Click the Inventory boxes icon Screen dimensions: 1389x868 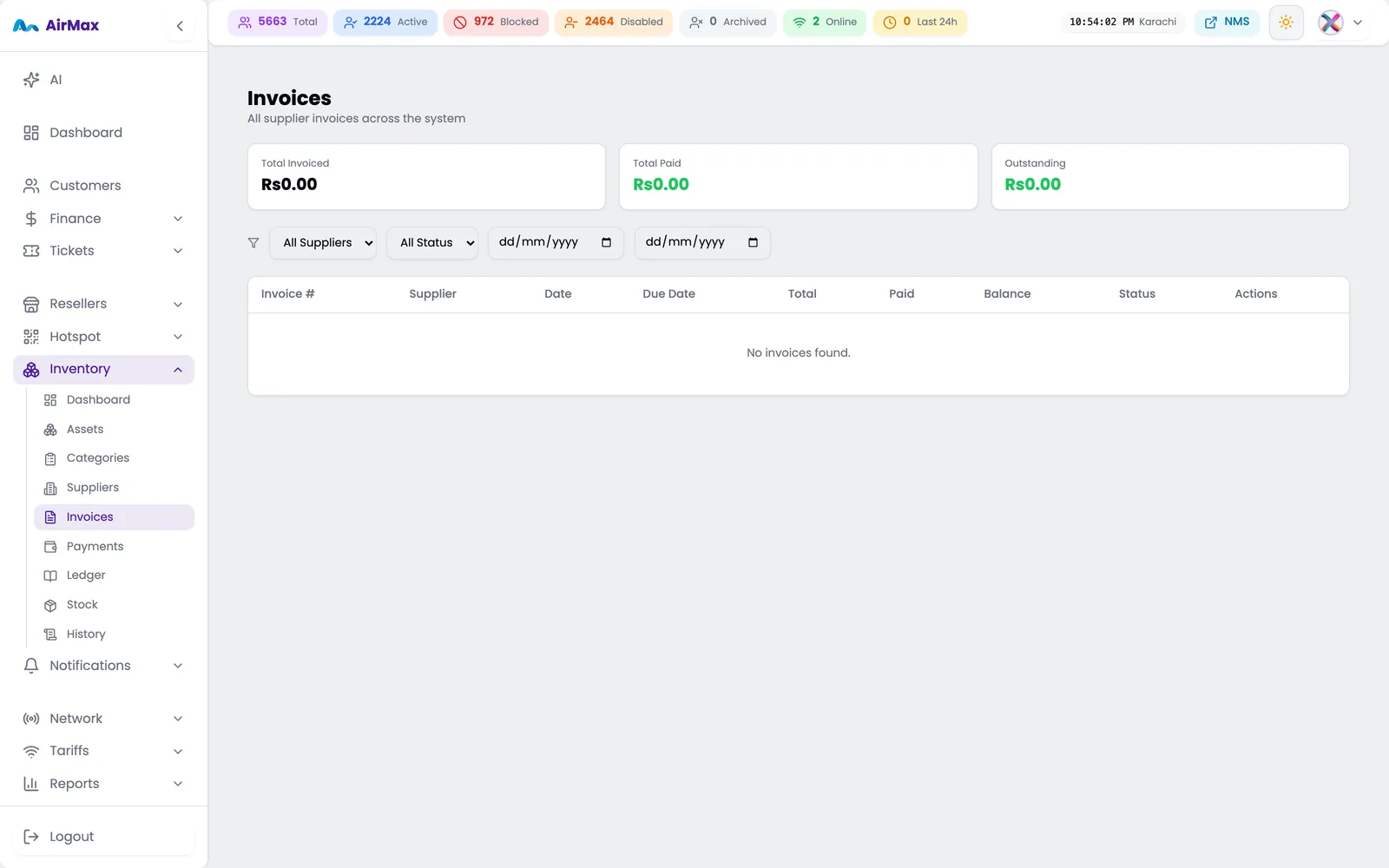point(31,370)
